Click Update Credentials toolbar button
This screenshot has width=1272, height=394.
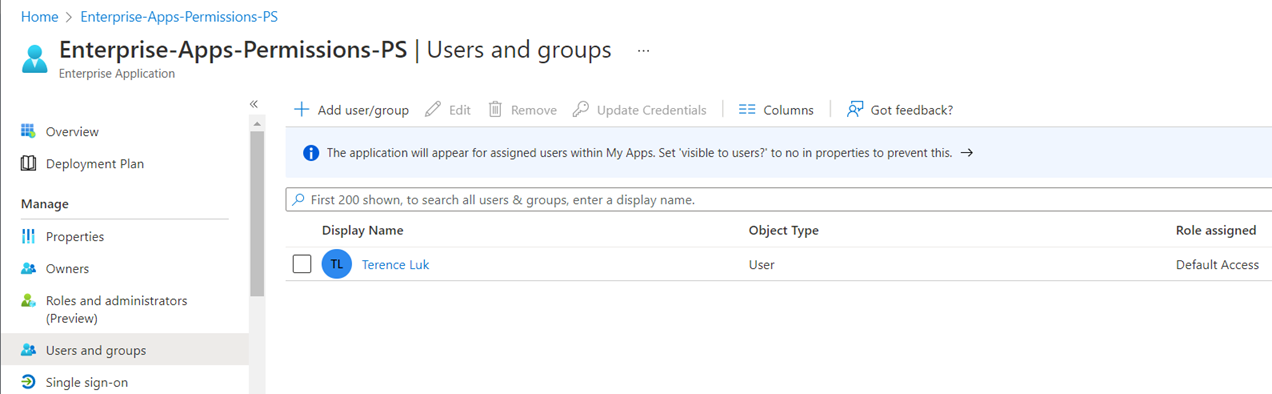pyautogui.click(x=639, y=110)
